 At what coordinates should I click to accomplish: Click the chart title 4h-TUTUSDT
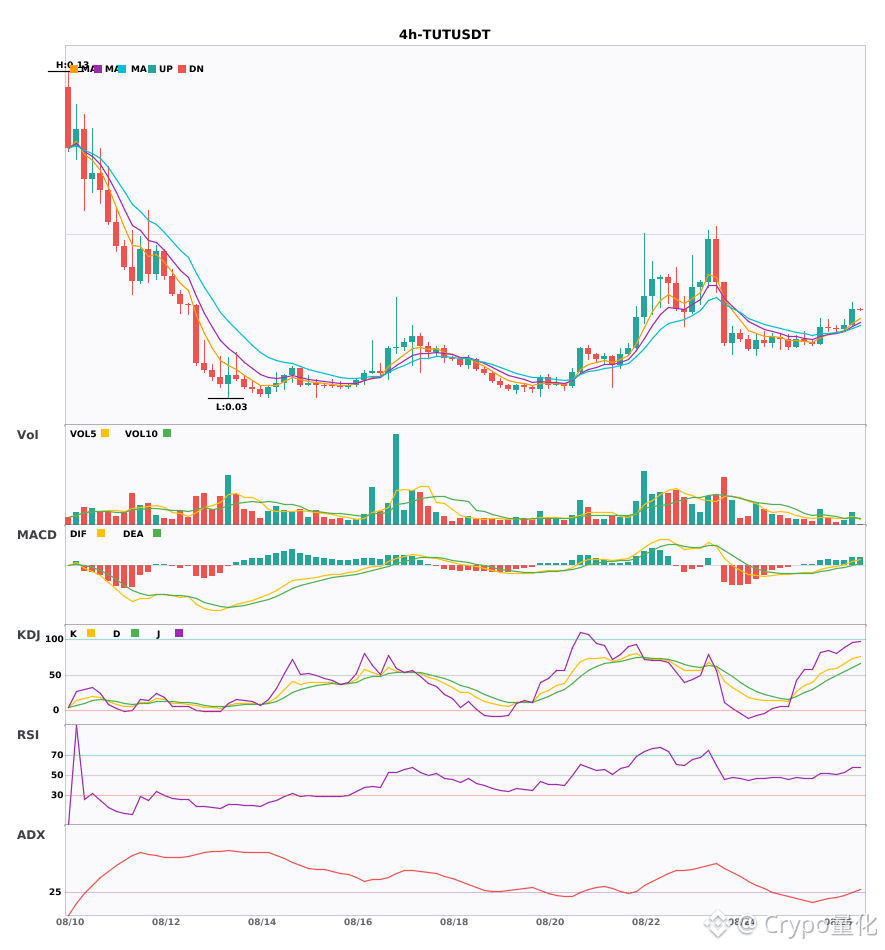point(445,35)
